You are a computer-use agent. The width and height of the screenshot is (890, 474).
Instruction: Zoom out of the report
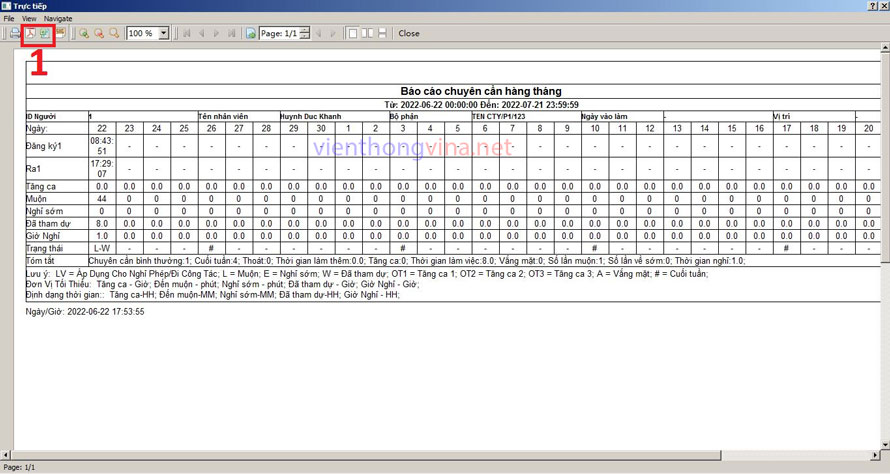coord(99,33)
